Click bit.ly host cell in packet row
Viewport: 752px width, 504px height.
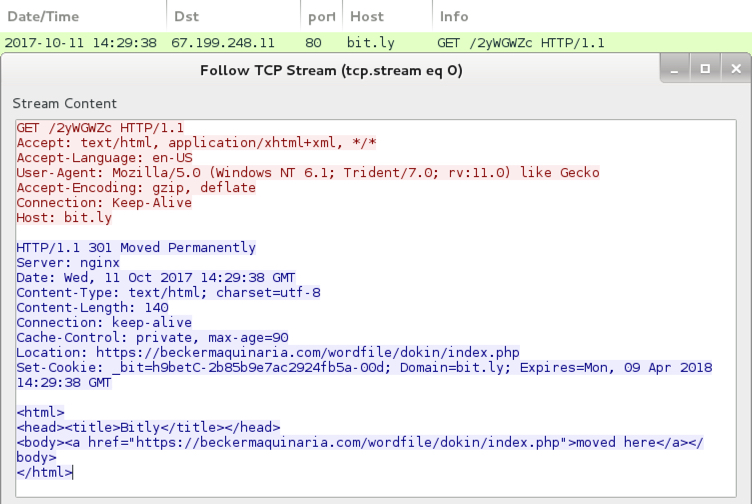coord(371,43)
